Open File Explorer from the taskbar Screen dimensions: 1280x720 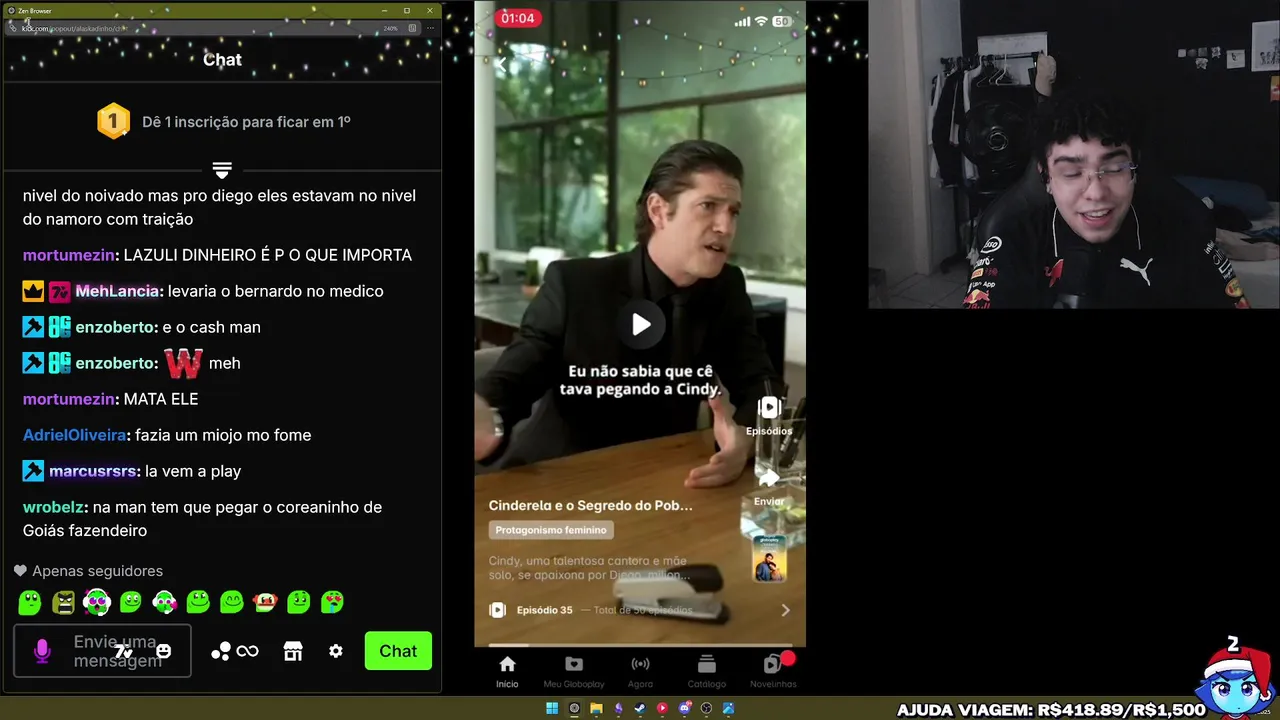(x=596, y=708)
